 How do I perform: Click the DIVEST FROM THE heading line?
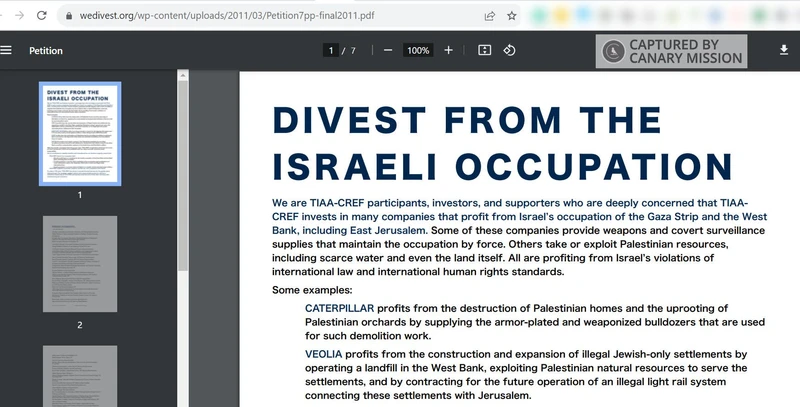(x=467, y=119)
